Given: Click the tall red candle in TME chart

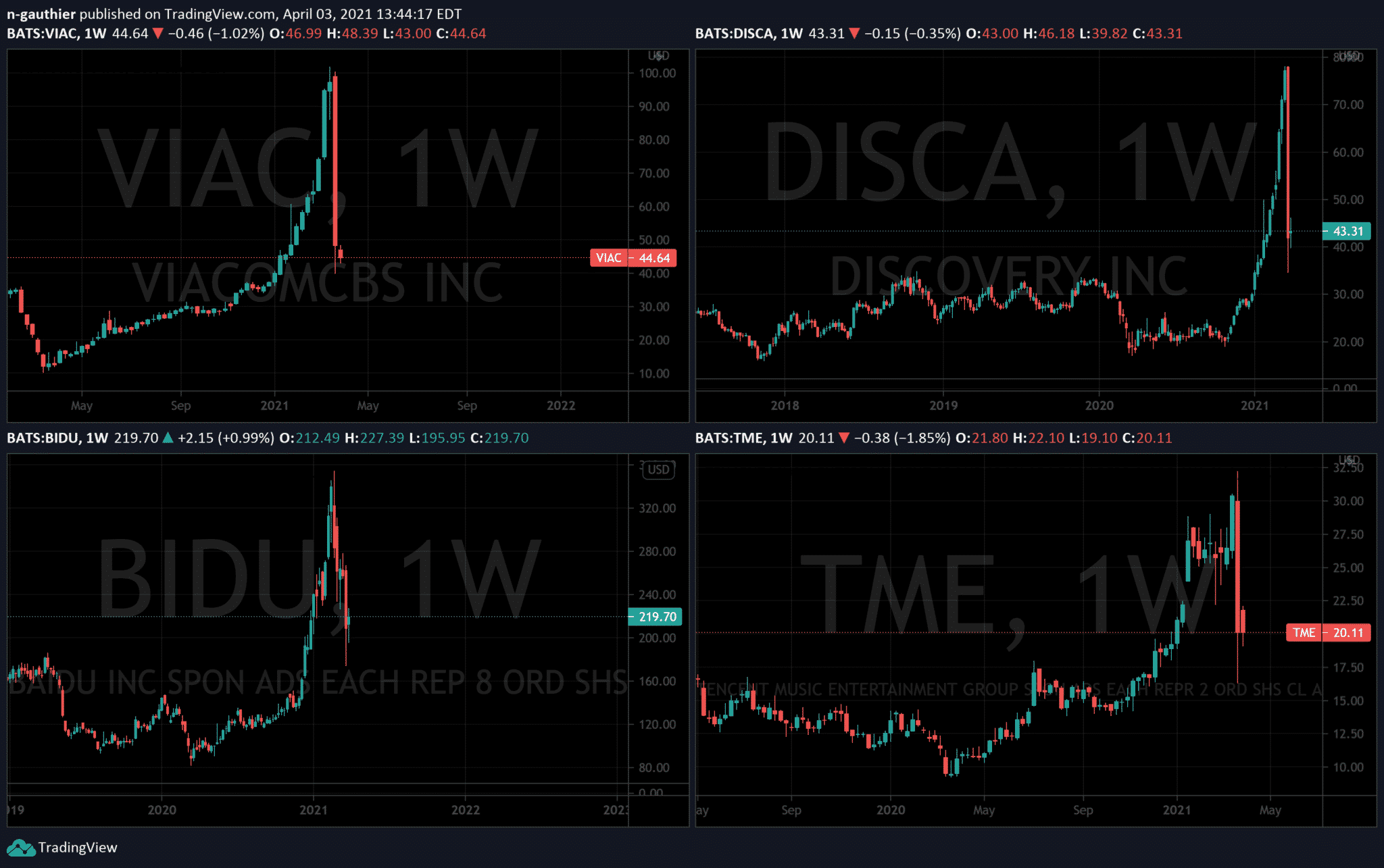Looking at the screenshot, I should point(1237,566).
